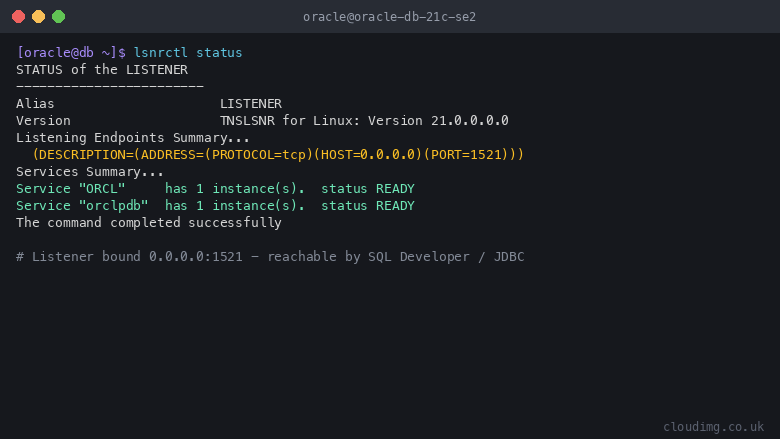
Task: Click the LISTENER alias value
Action: [x=251, y=103]
